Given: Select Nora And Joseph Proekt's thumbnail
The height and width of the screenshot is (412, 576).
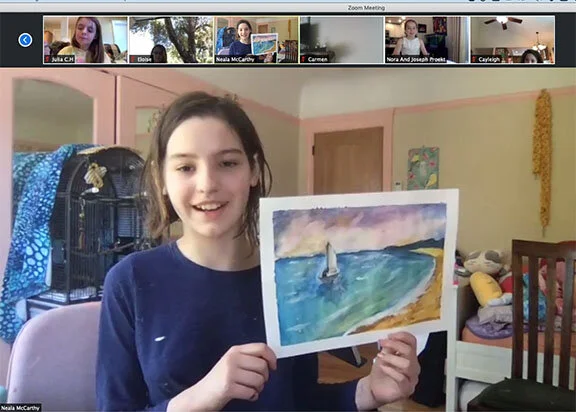Looking at the screenshot, I should coord(427,40).
